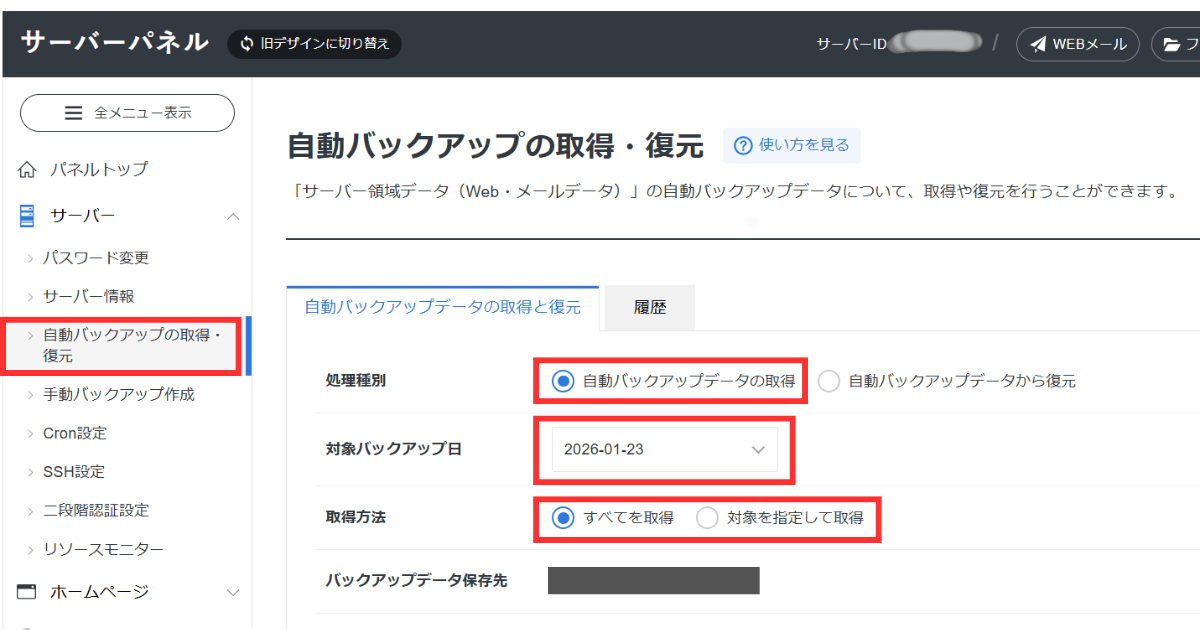The height and width of the screenshot is (630, 1200).
Task: Click the server icon beside サーバー
Action: (x=27, y=216)
